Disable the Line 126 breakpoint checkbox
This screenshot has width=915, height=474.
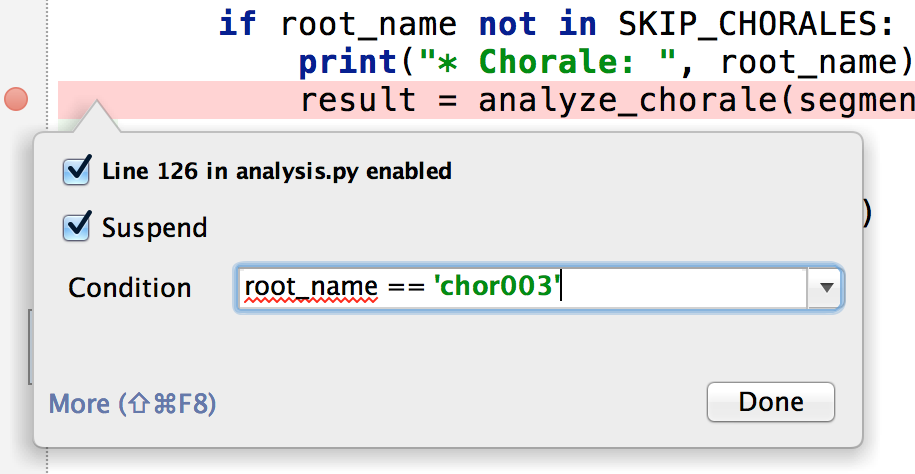tap(77, 171)
